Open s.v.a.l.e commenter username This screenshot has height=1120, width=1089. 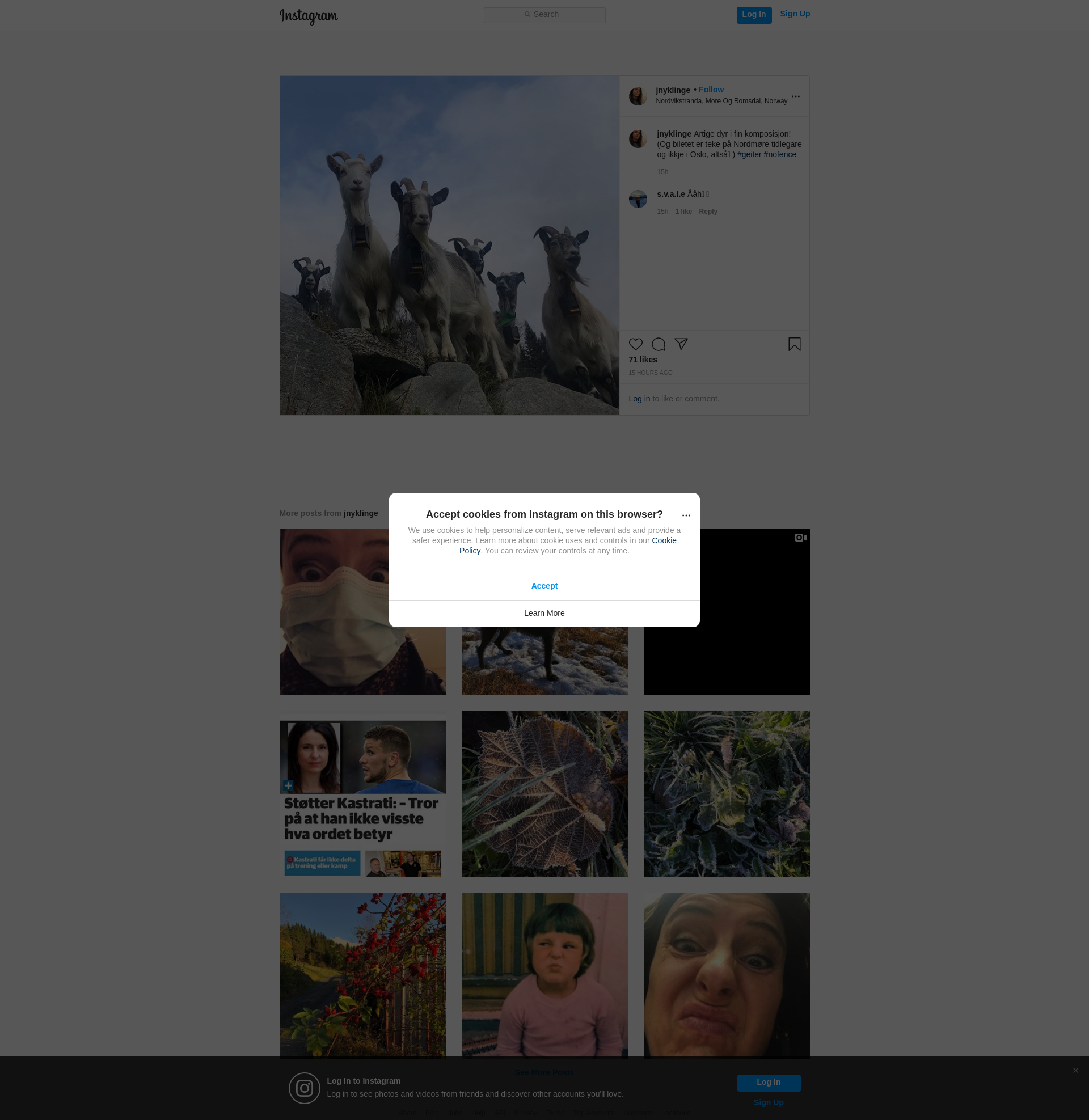(670, 194)
